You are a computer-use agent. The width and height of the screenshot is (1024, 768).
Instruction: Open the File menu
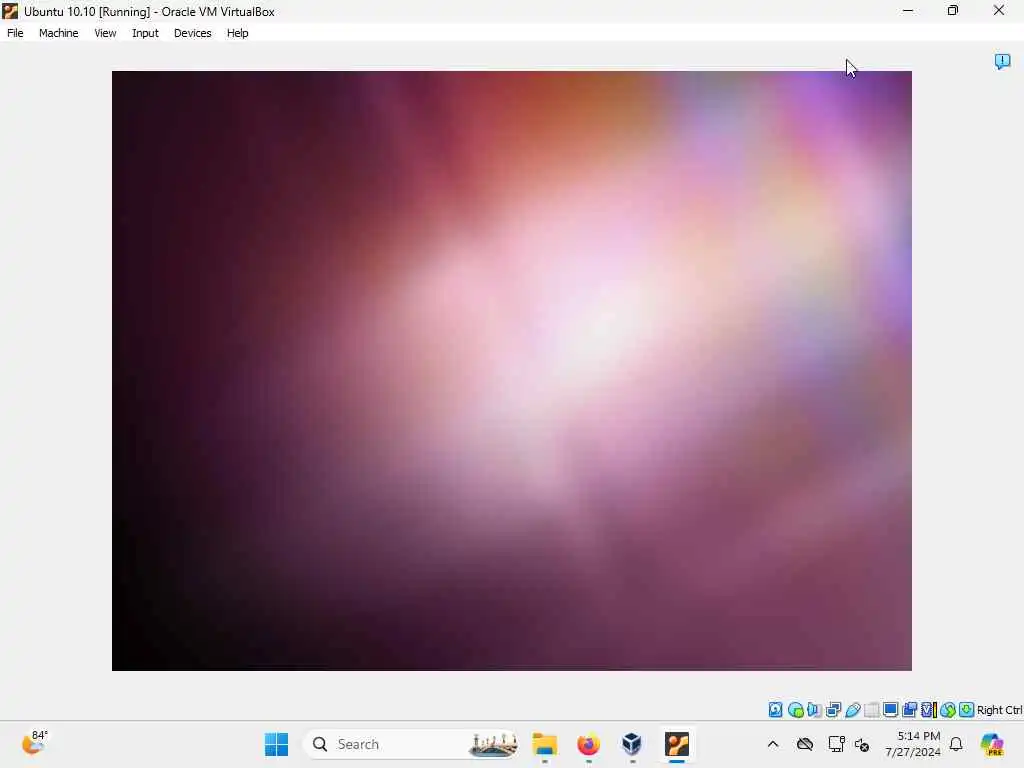point(15,33)
